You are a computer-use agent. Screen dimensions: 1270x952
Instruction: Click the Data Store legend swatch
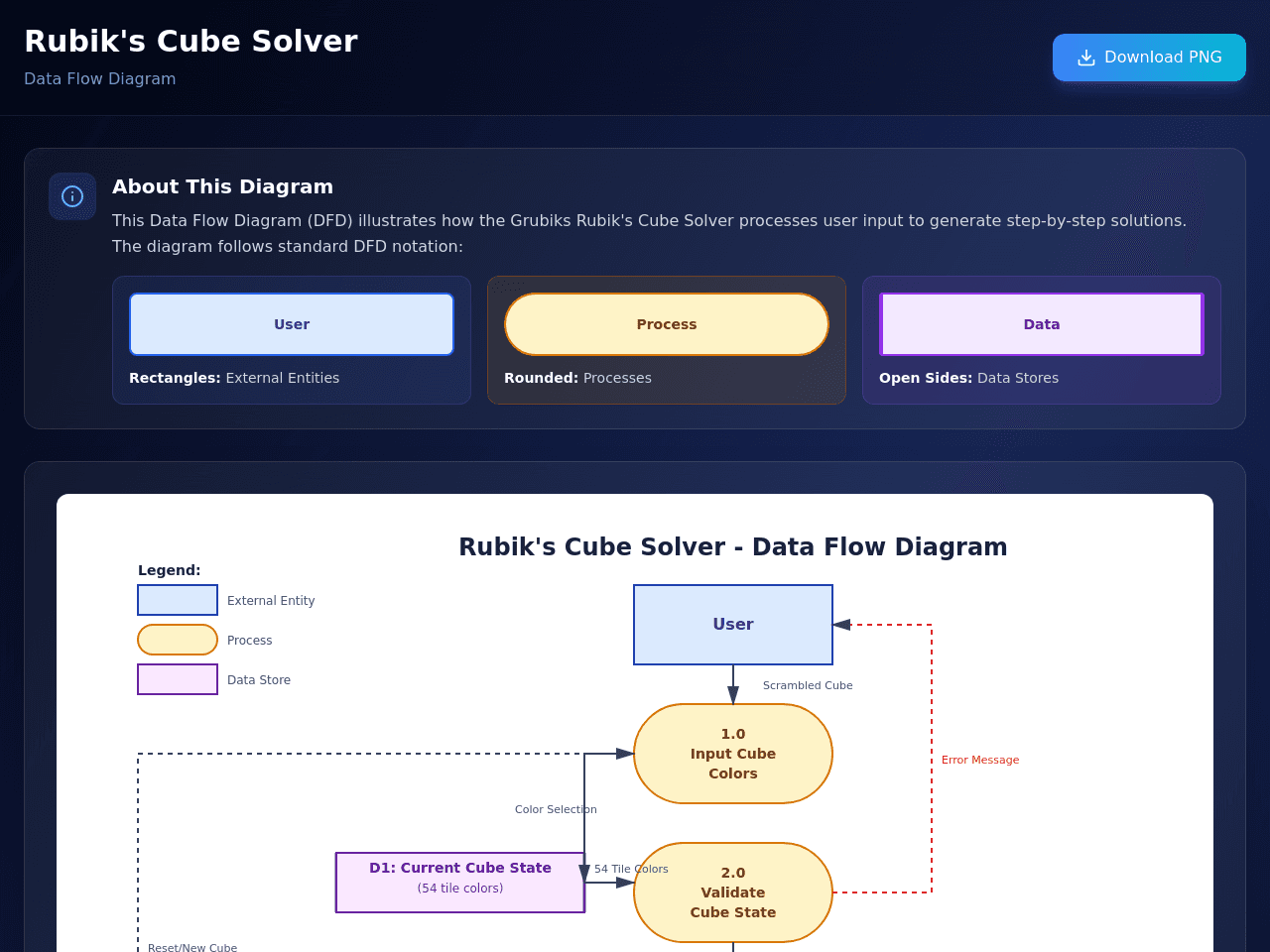point(178,679)
